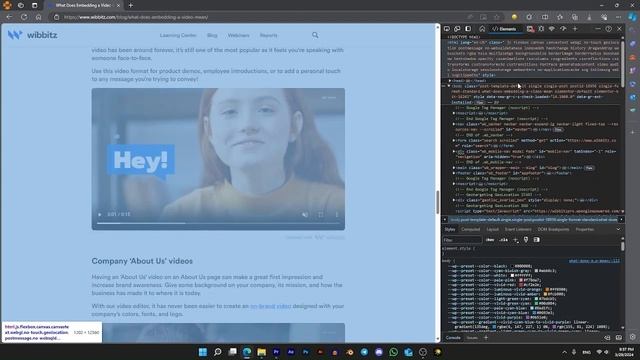Expand the geotloc_overlay_box div node
This screenshot has height=360, width=640.
click(x=454, y=200)
